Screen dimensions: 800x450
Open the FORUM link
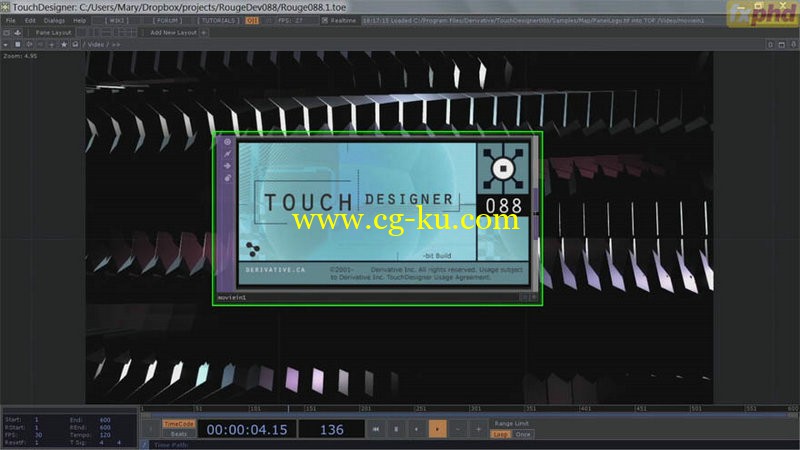(x=167, y=20)
